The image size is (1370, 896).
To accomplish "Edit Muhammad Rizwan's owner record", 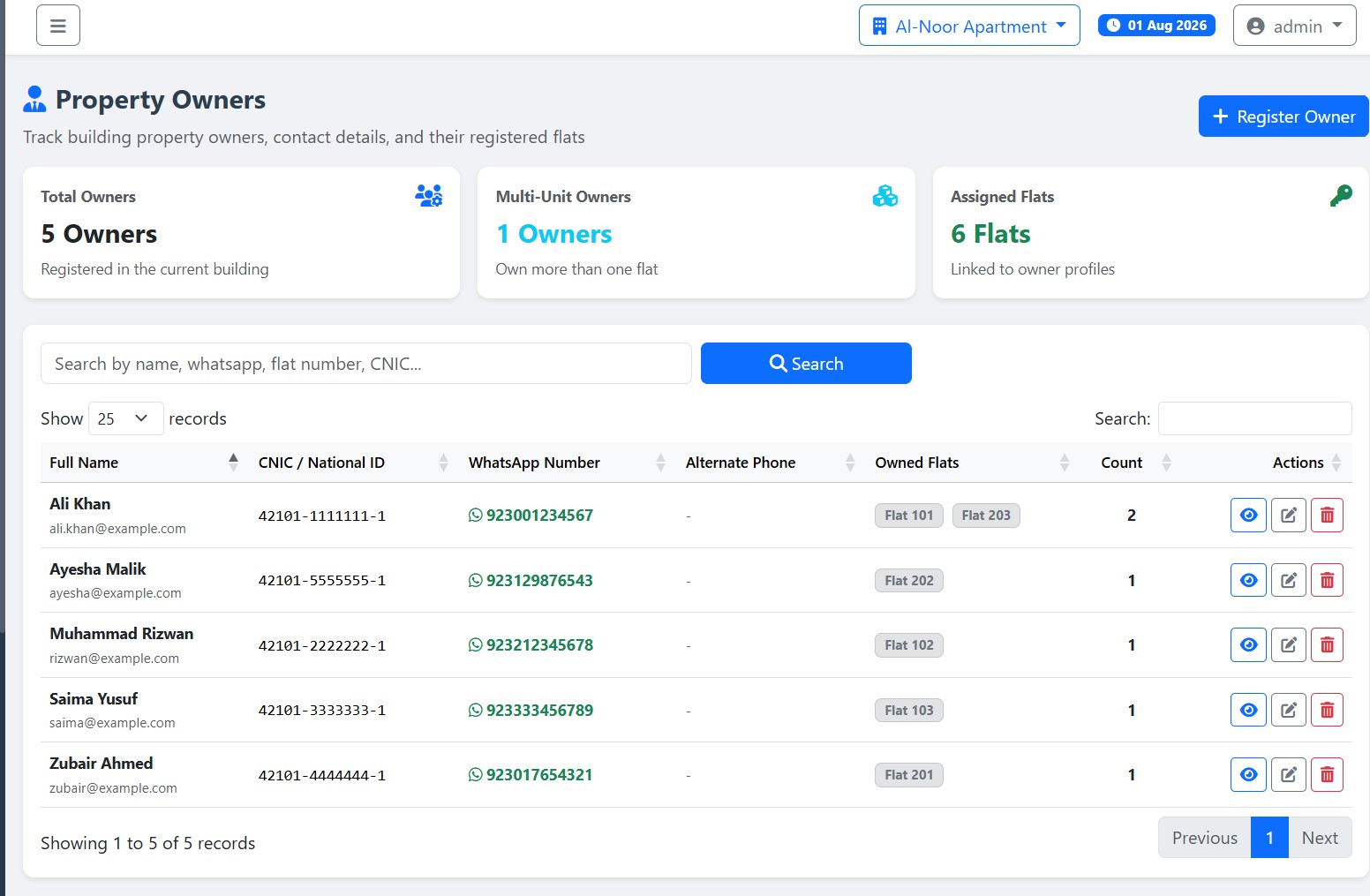I will pyautogui.click(x=1289, y=645).
